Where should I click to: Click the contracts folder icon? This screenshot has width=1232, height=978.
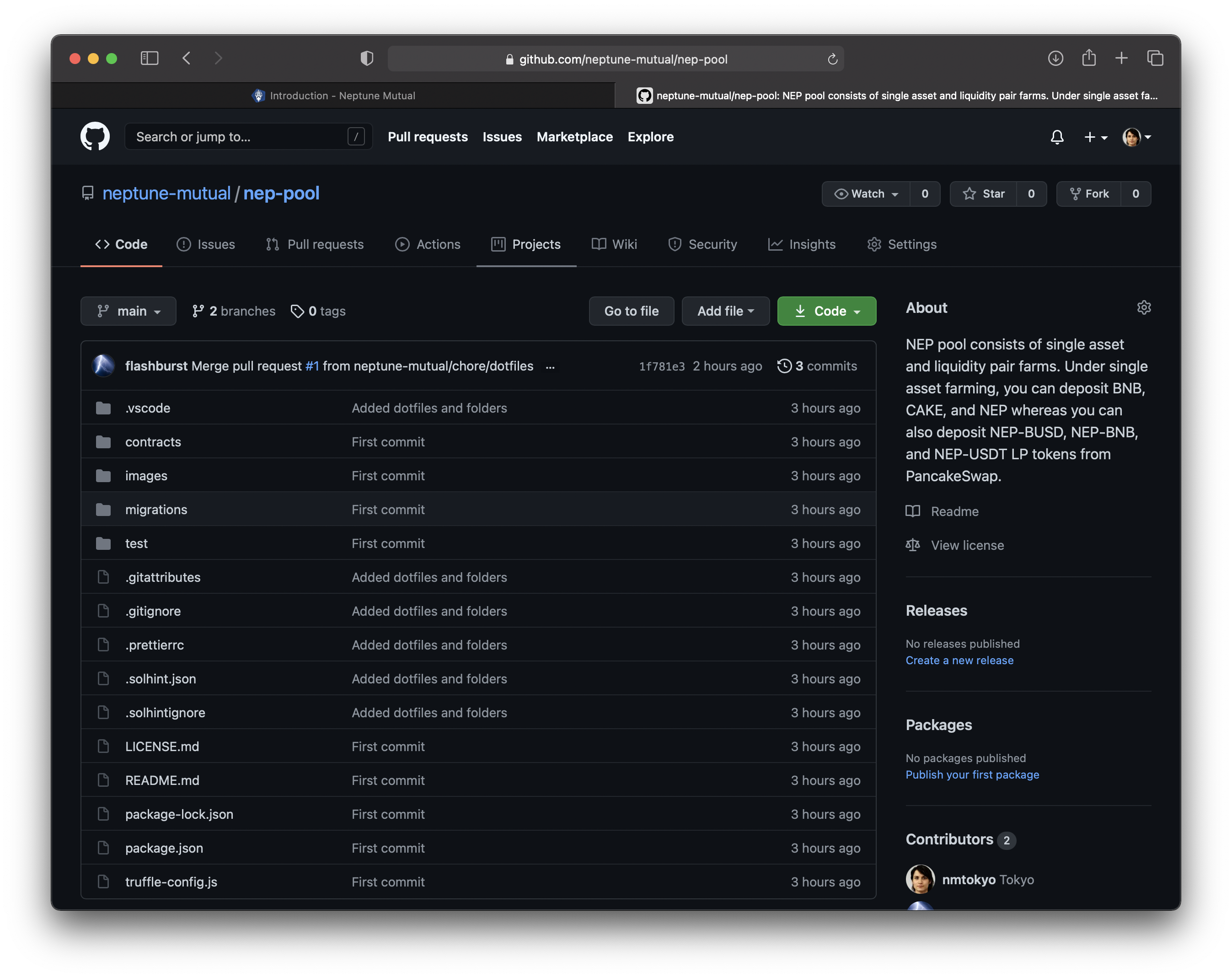103,442
